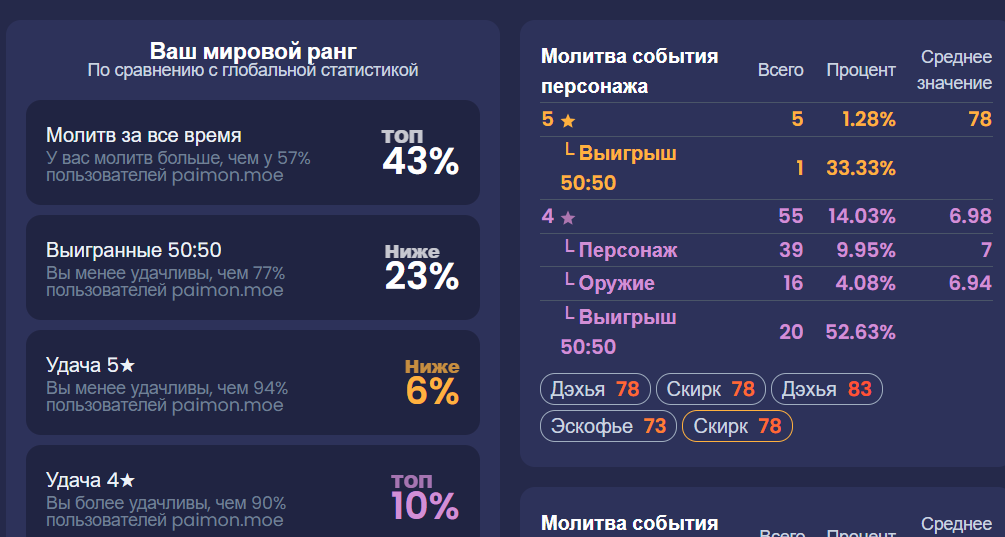Click the Процент column header
Screen dimensions: 1005x537
860,70
